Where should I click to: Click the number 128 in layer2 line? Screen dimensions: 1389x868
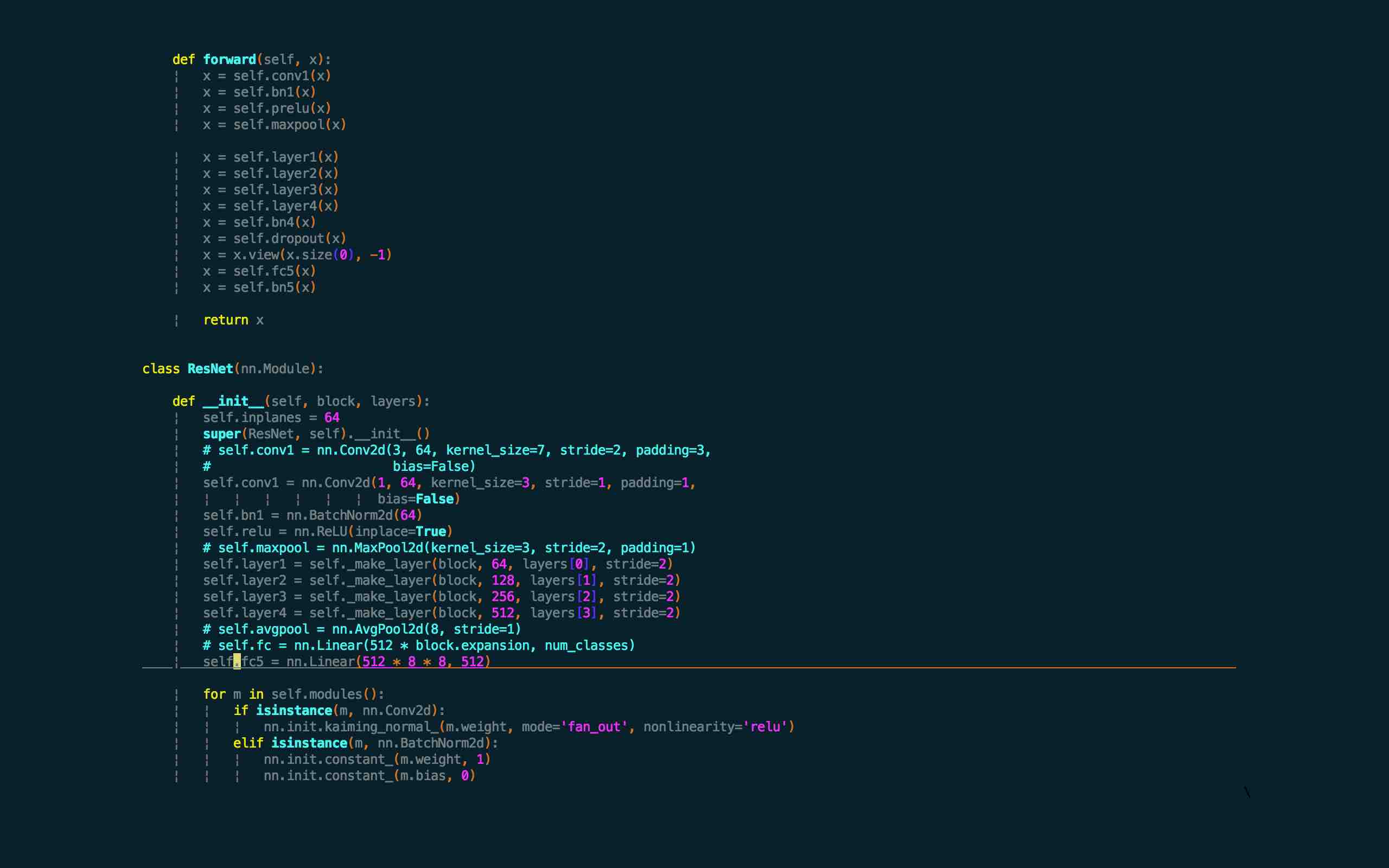pyautogui.click(x=502, y=580)
